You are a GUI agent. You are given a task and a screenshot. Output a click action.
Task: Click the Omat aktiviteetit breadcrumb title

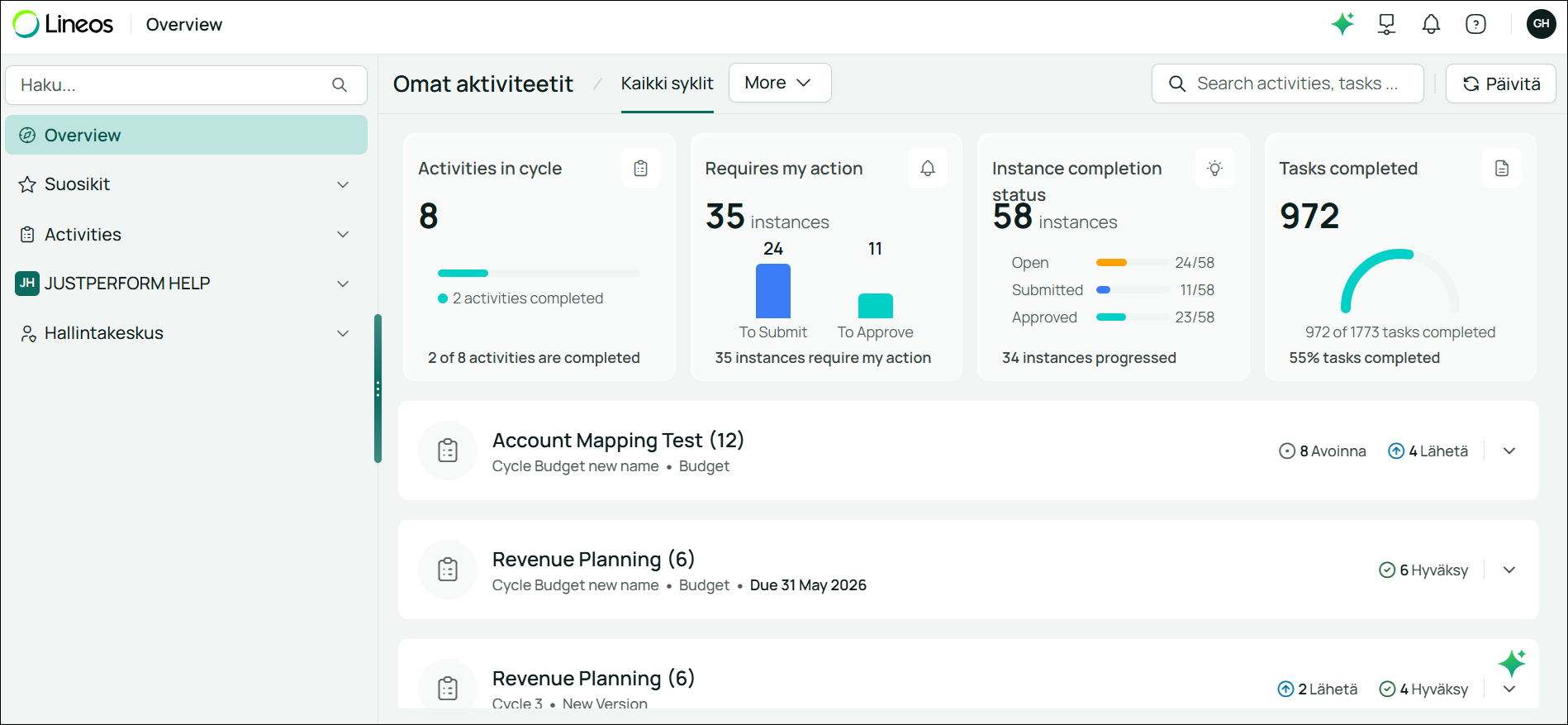coord(483,83)
